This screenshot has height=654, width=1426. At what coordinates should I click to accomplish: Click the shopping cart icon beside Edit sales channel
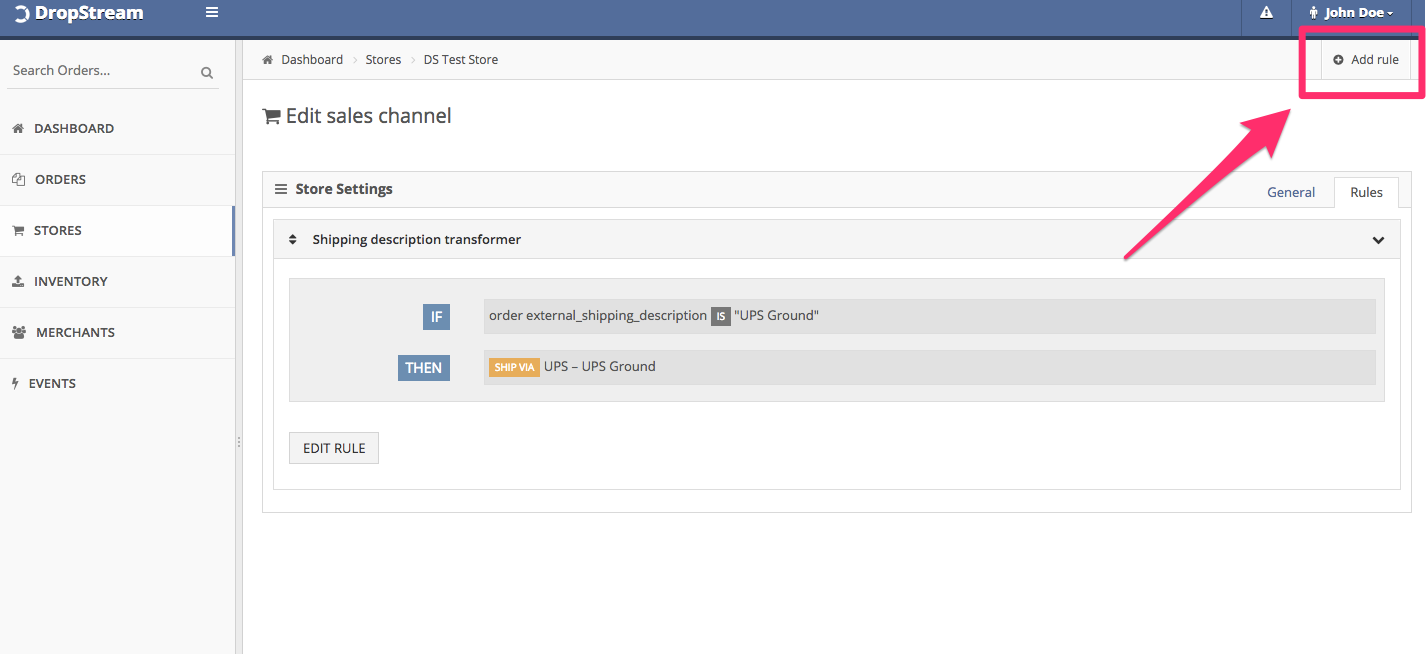click(x=271, y=117)
